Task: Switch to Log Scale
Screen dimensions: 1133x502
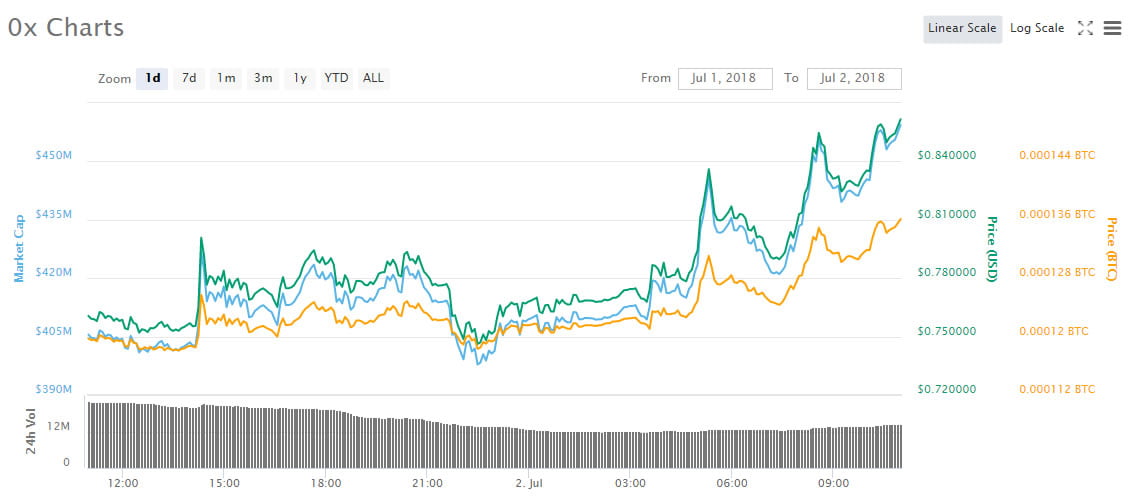Action: [1037, 29]
